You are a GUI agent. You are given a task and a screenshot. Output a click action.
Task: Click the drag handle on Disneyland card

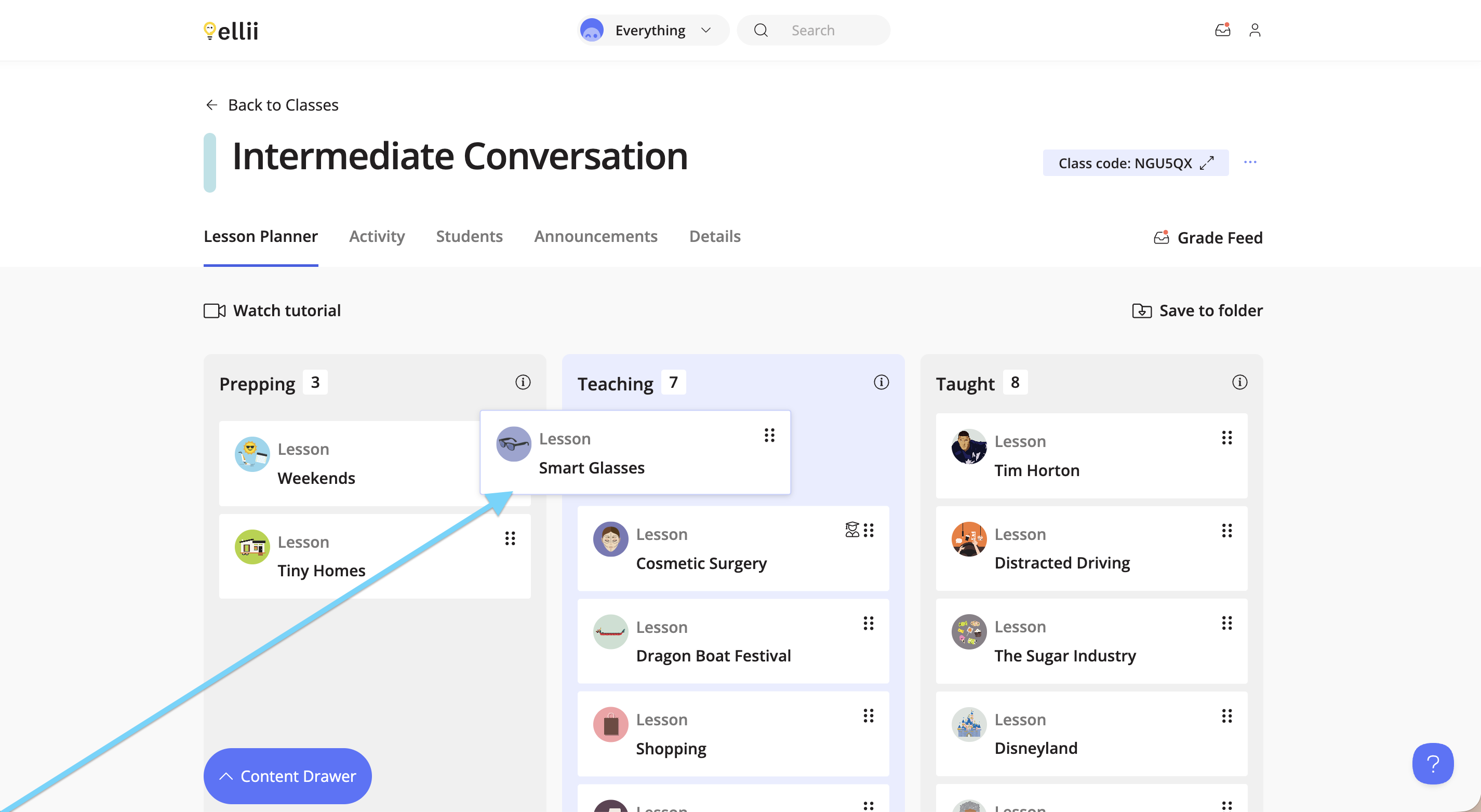pyautogui.click(x=1227, y=716)
